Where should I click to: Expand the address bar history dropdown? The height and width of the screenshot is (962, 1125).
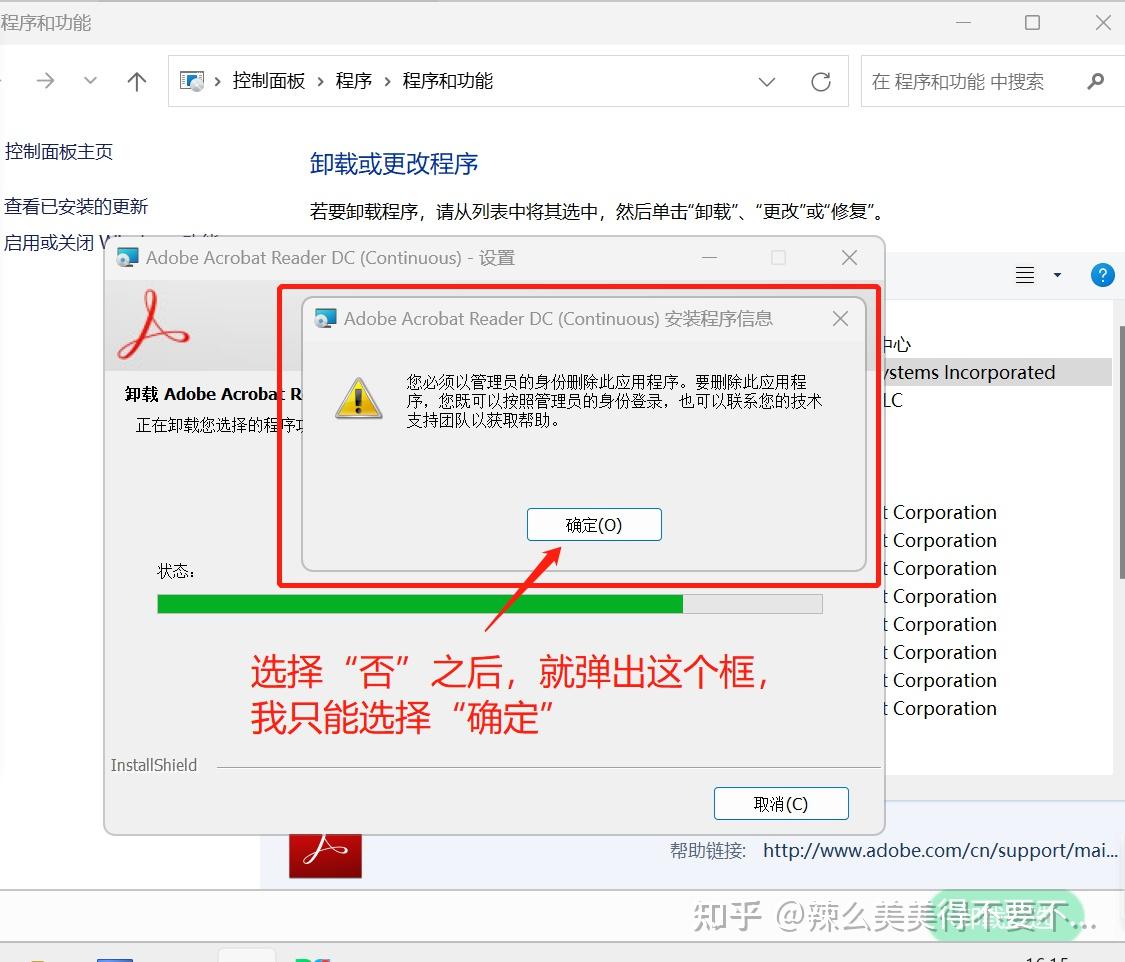point(766,82)
